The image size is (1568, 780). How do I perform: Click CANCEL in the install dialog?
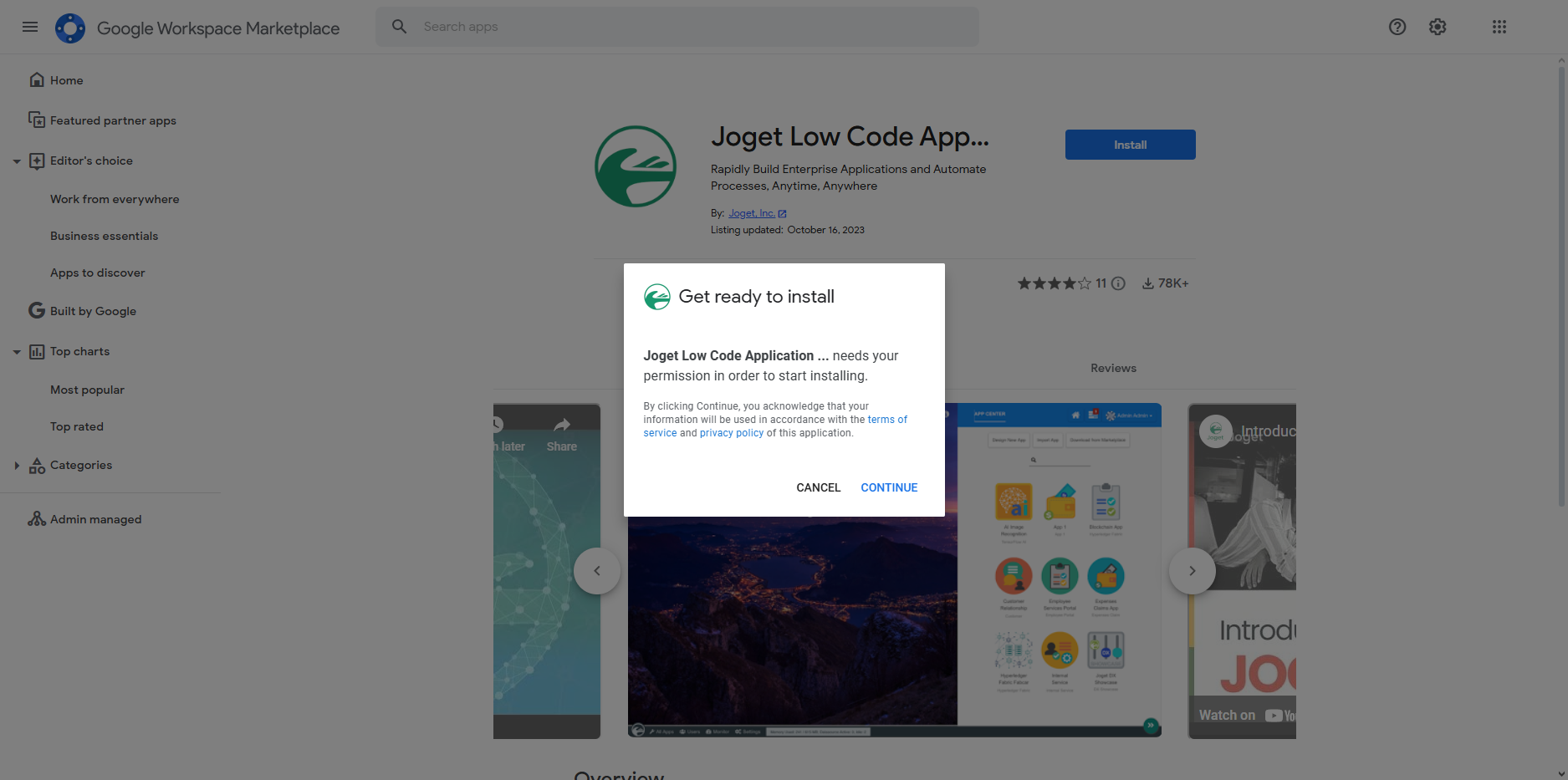[x=818, y=487]
